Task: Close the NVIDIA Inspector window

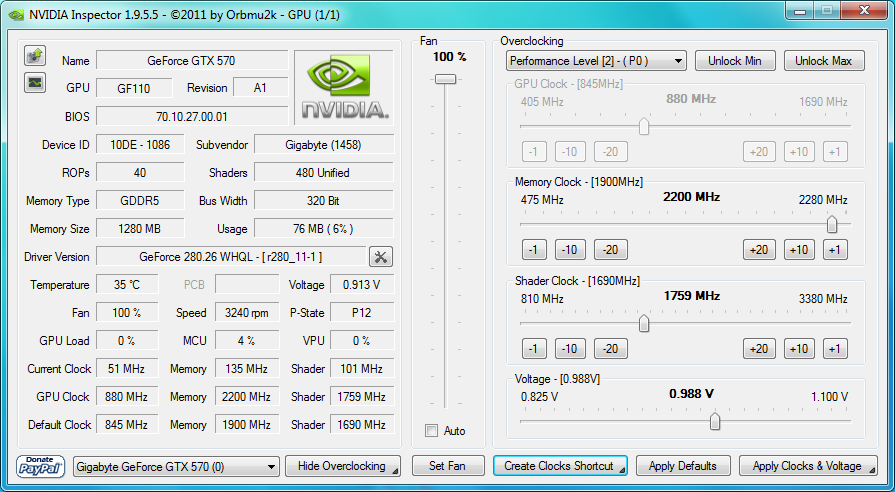Action: point(865,11)
